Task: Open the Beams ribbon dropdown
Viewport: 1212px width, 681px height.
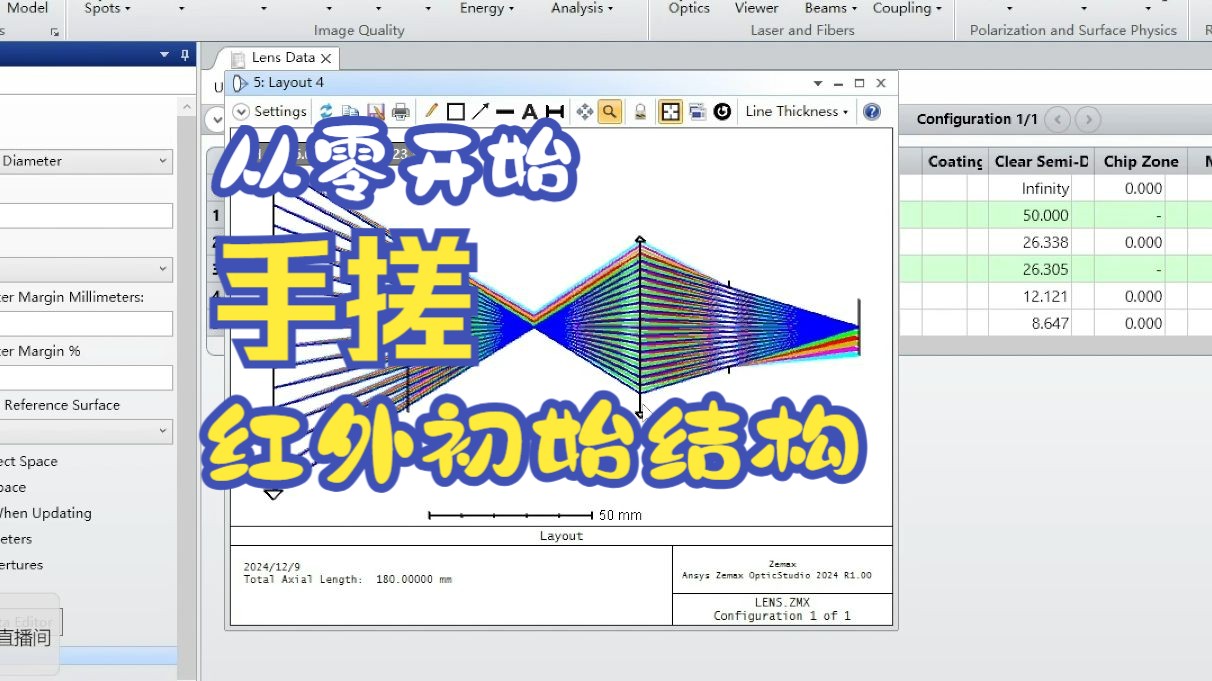Action: [x=831, y=8]
